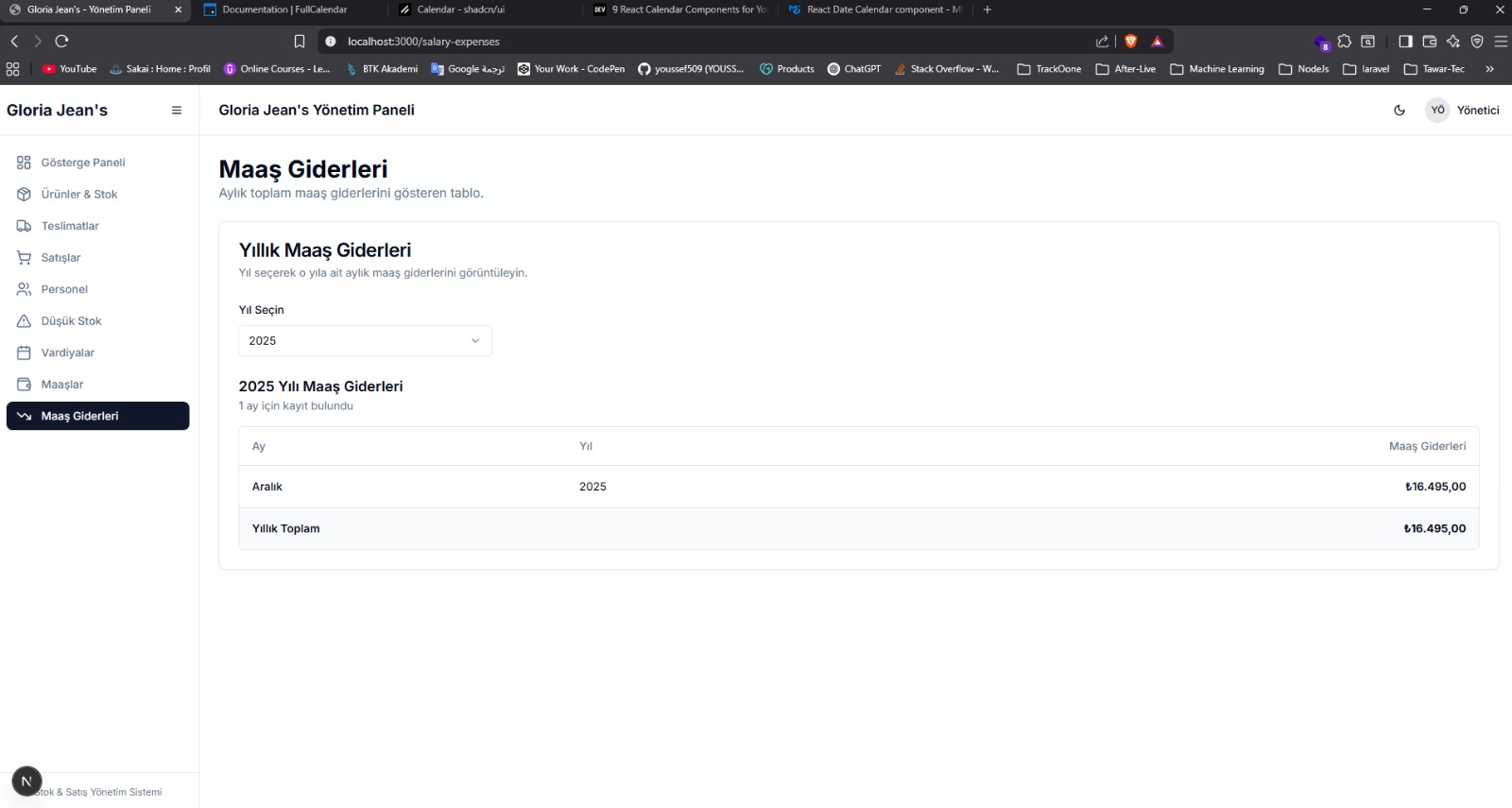
Task: Select the active Maaş Giderleri item
Action: point(98,416)
